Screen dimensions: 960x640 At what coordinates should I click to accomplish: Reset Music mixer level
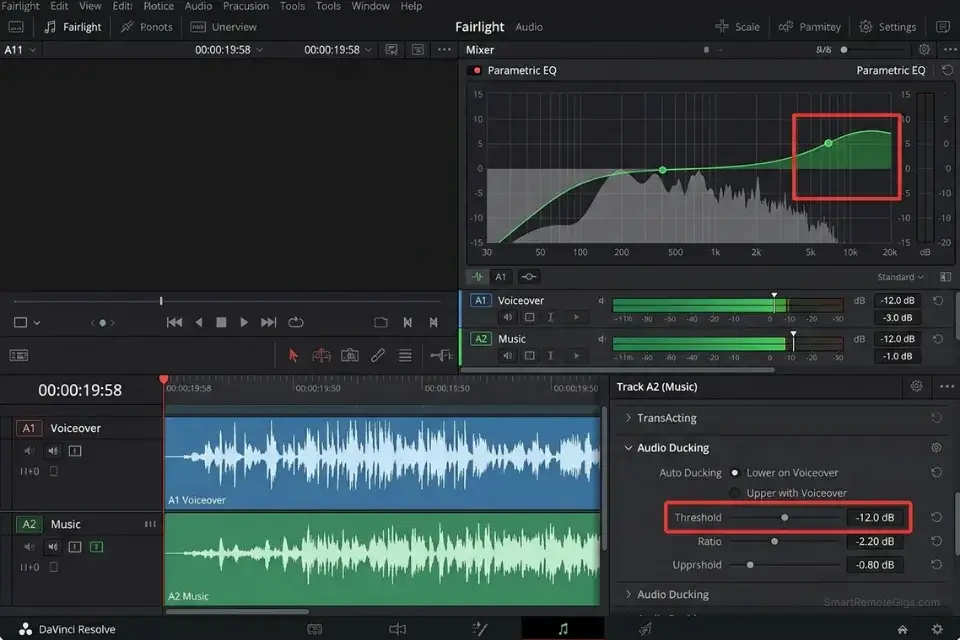pos(937,339)
